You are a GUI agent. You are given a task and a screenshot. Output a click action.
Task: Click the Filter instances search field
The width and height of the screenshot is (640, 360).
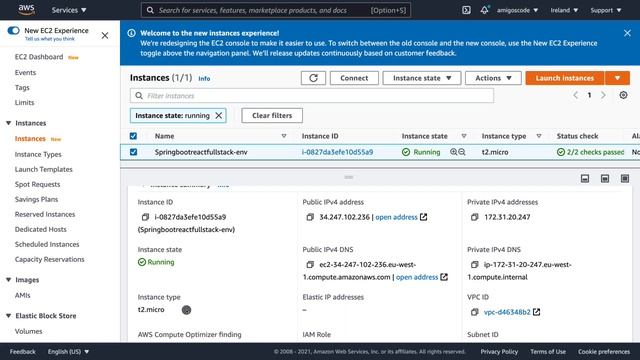pyautogui.click(x=312, y=96)
